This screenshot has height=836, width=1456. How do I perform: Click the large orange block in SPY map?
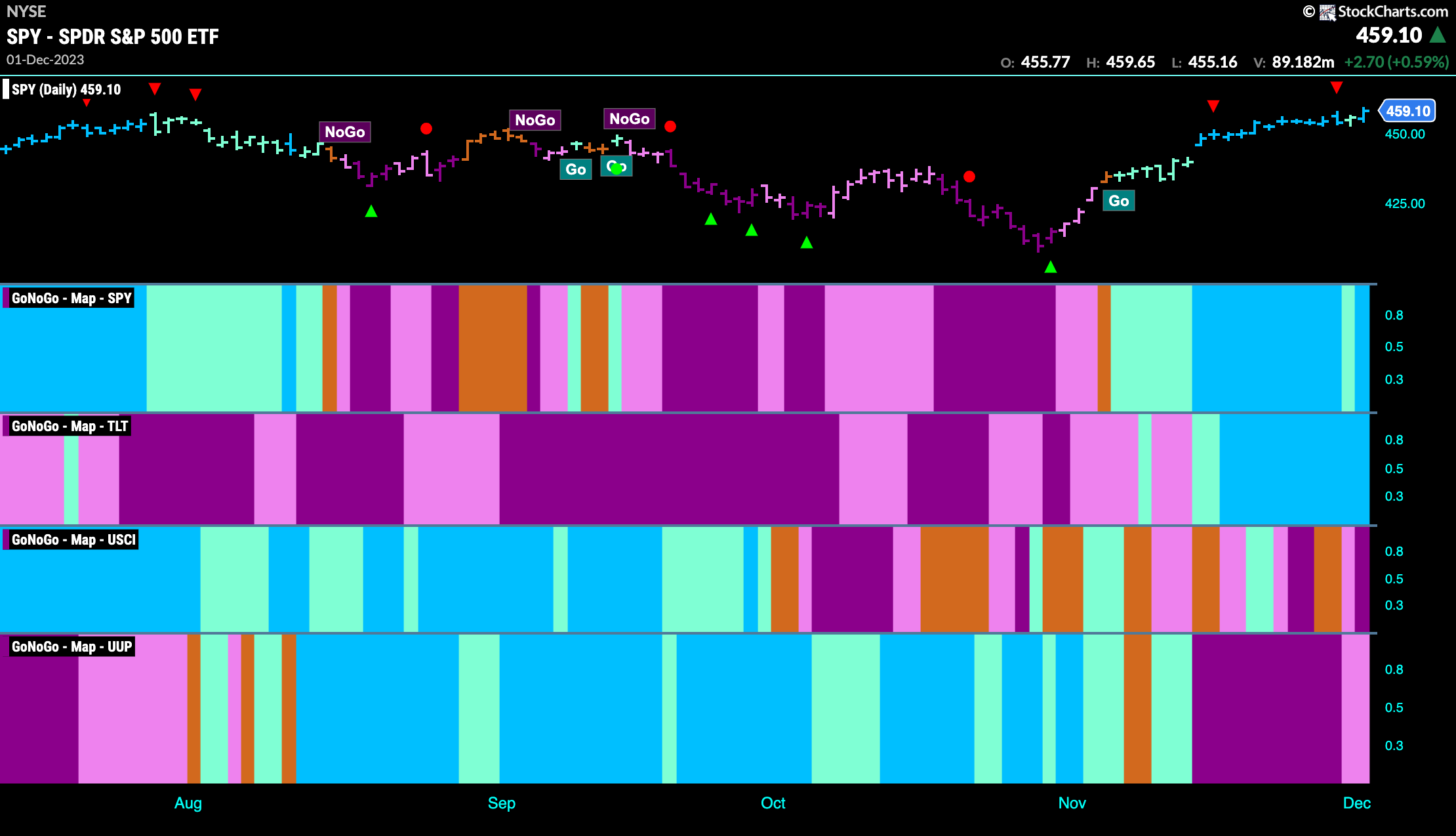[493, 348]
